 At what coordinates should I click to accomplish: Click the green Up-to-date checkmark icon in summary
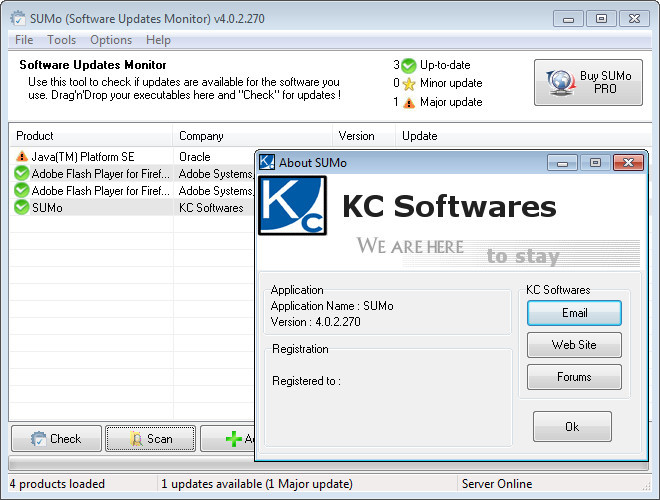tap(408, 65)
